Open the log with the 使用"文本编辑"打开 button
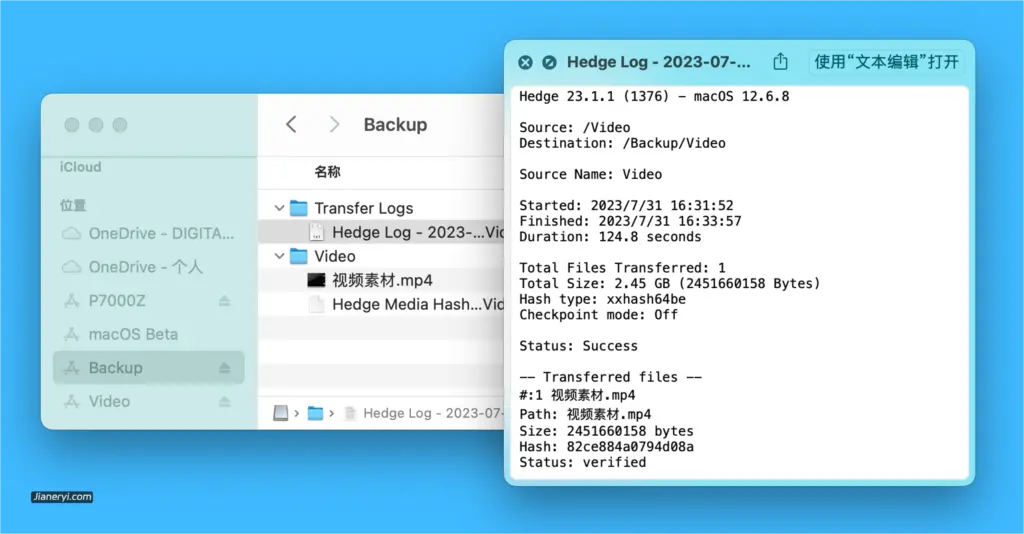The height and width of the screenshot is (534, 1024). click(886, 62)
